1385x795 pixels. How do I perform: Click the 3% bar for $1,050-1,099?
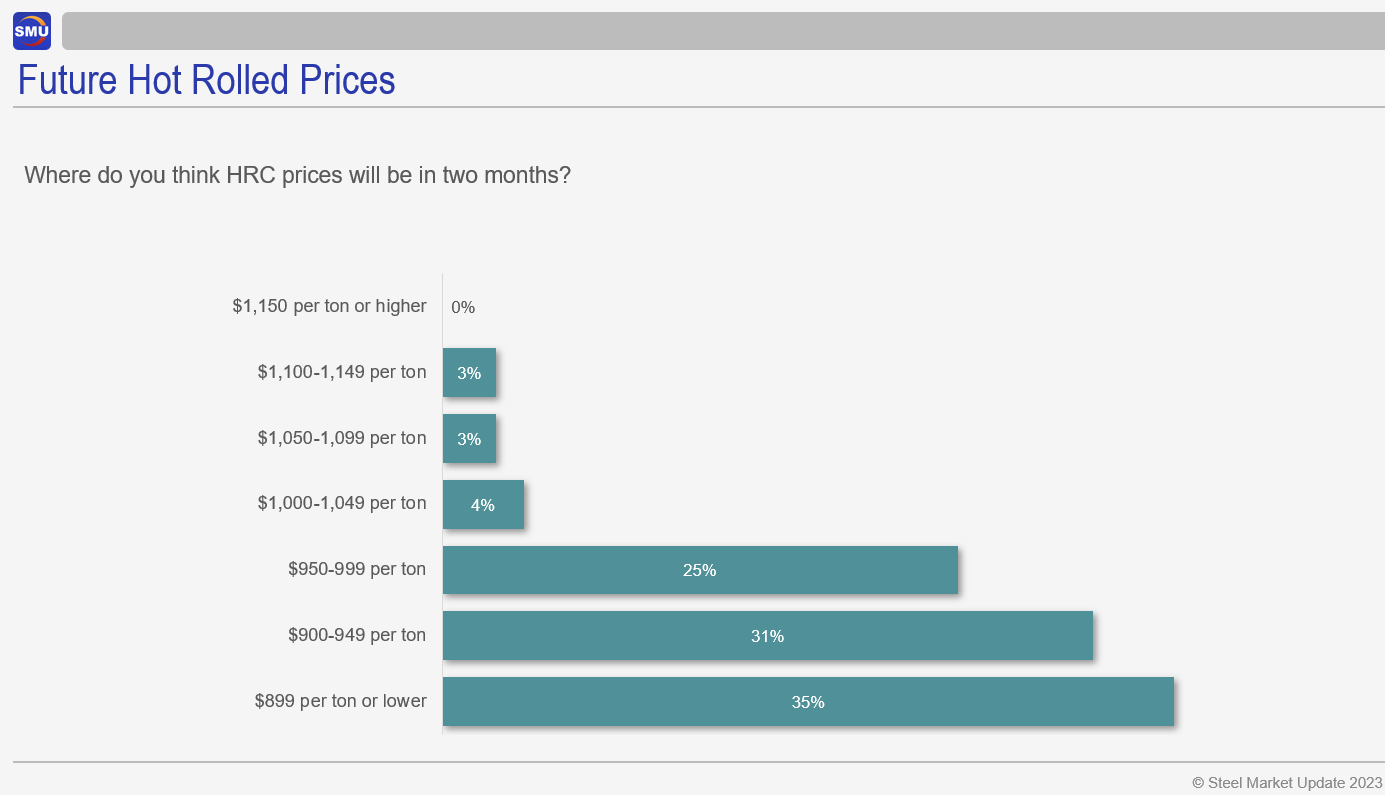coord(469,439)
